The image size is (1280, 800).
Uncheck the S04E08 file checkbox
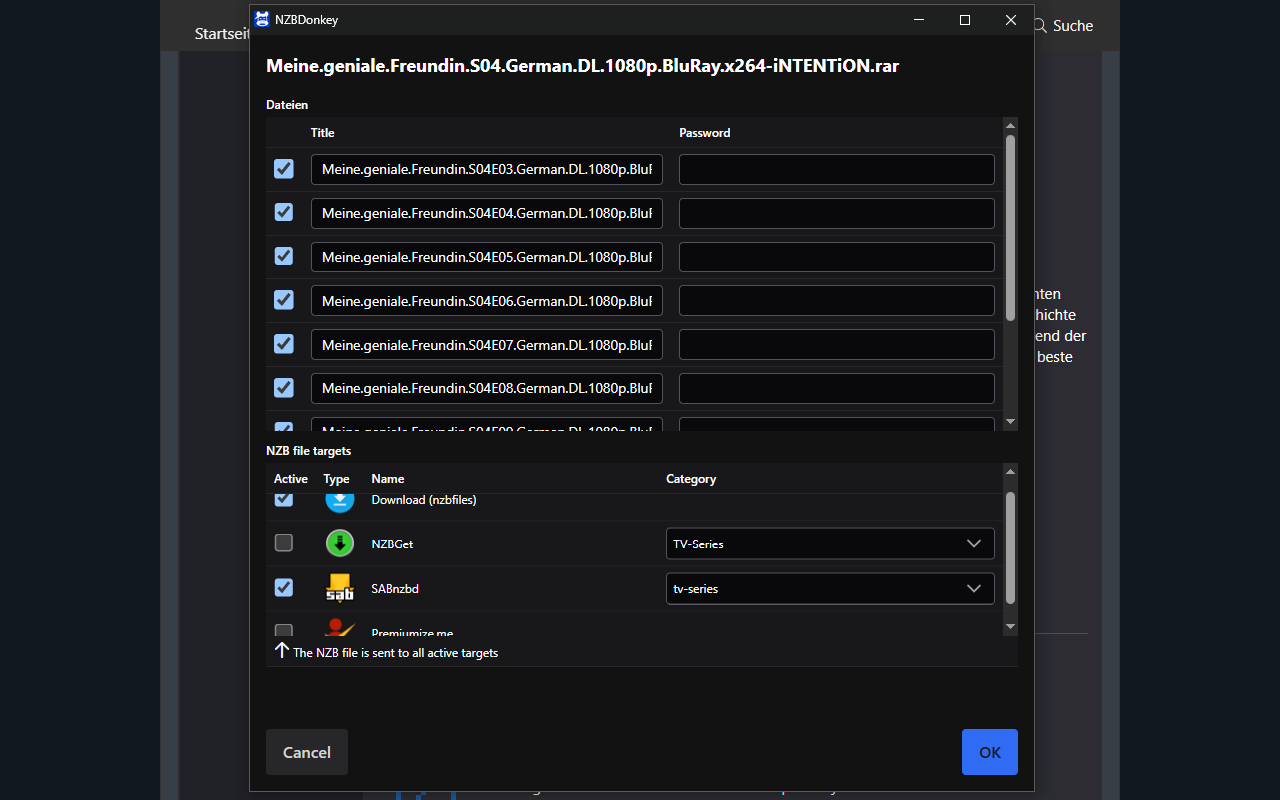click(283, 387)
